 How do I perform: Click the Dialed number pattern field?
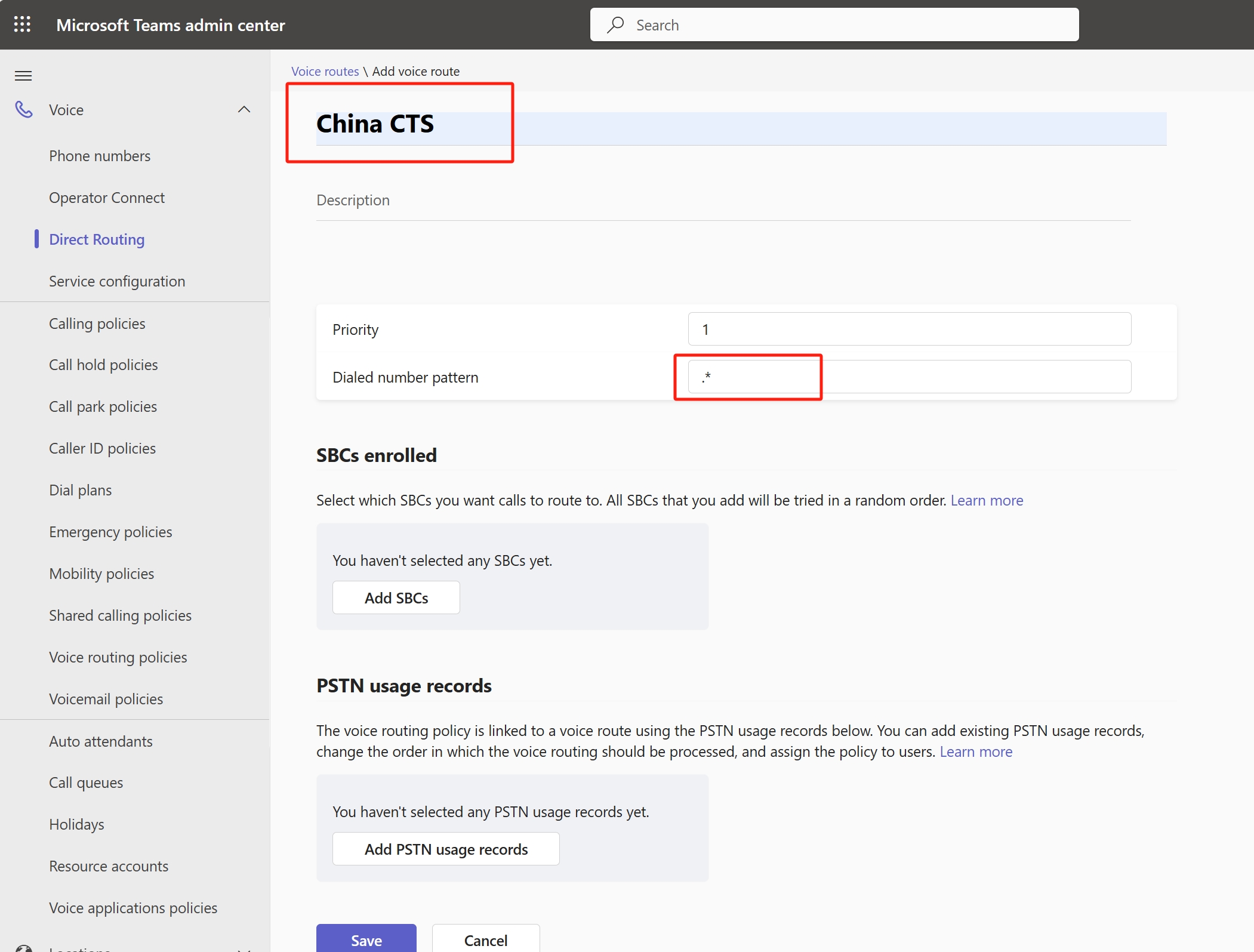pyautogui.click(x=909, y=377)
